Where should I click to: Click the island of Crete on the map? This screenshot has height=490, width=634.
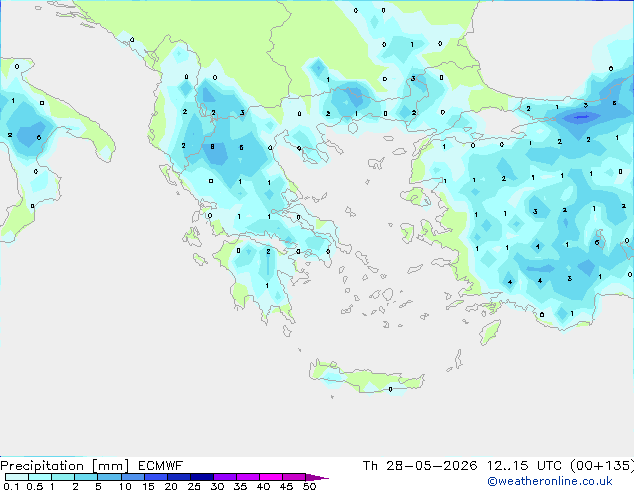366,378
